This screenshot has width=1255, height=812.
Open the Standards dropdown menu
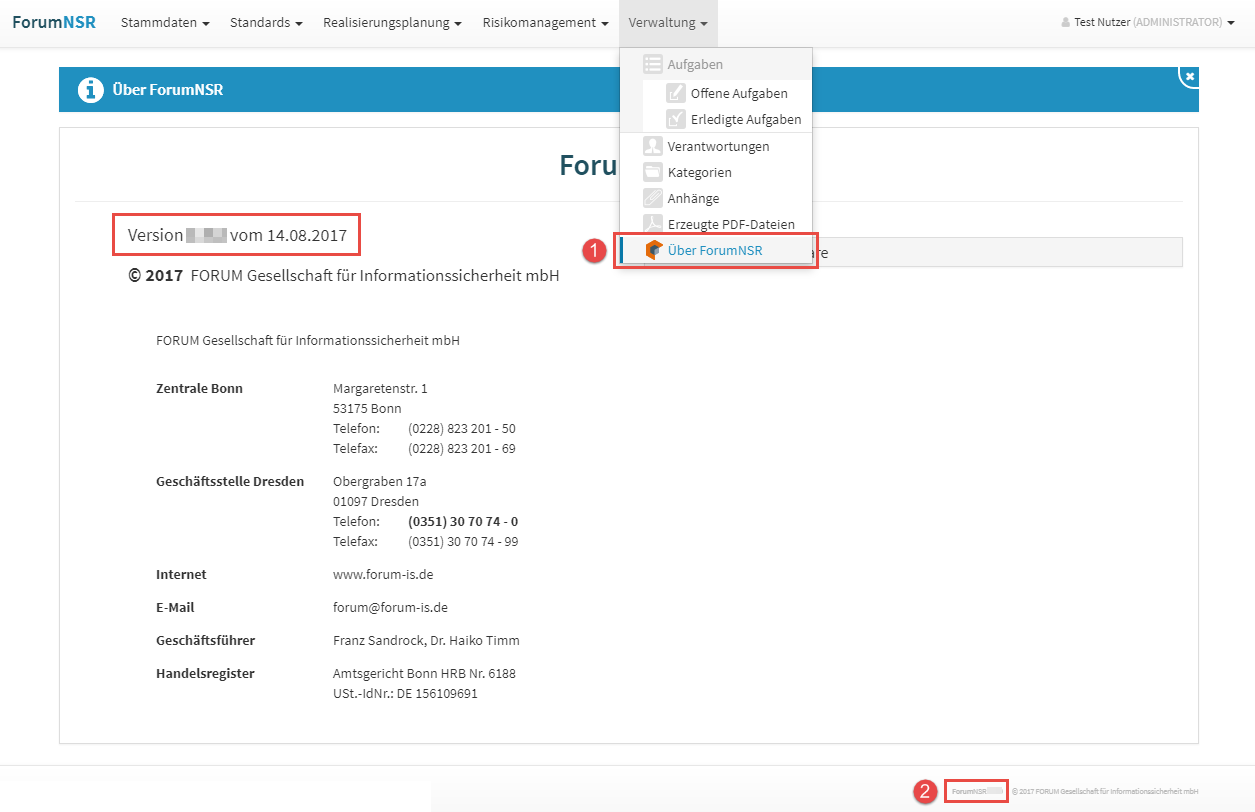[x=266, y=22]
